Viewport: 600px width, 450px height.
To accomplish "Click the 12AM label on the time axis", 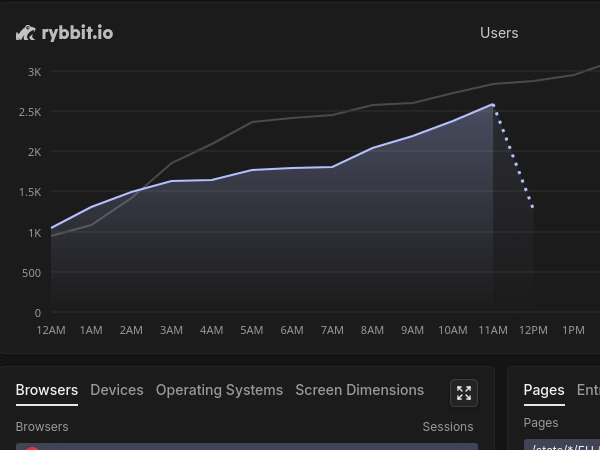I will point(51,330).
